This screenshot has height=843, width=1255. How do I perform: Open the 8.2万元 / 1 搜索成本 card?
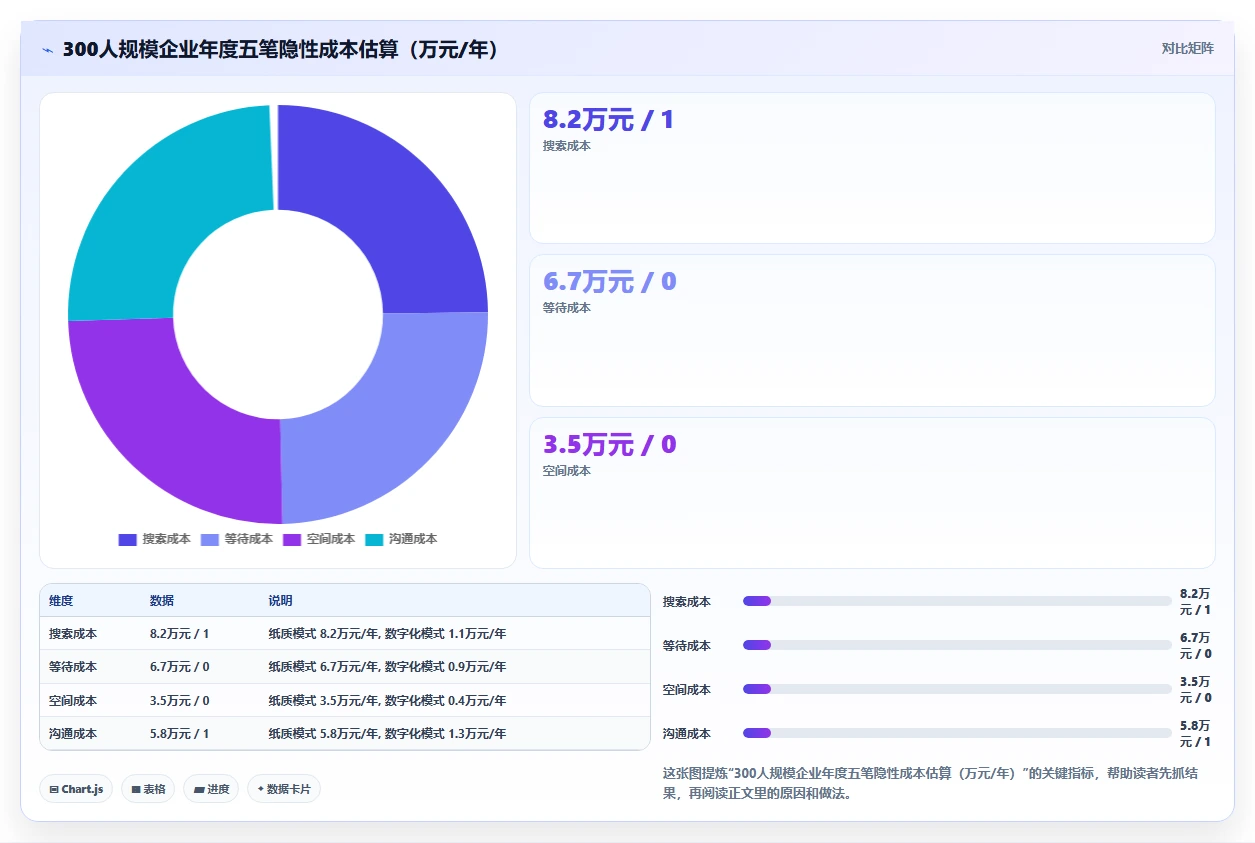click(872, 168)
